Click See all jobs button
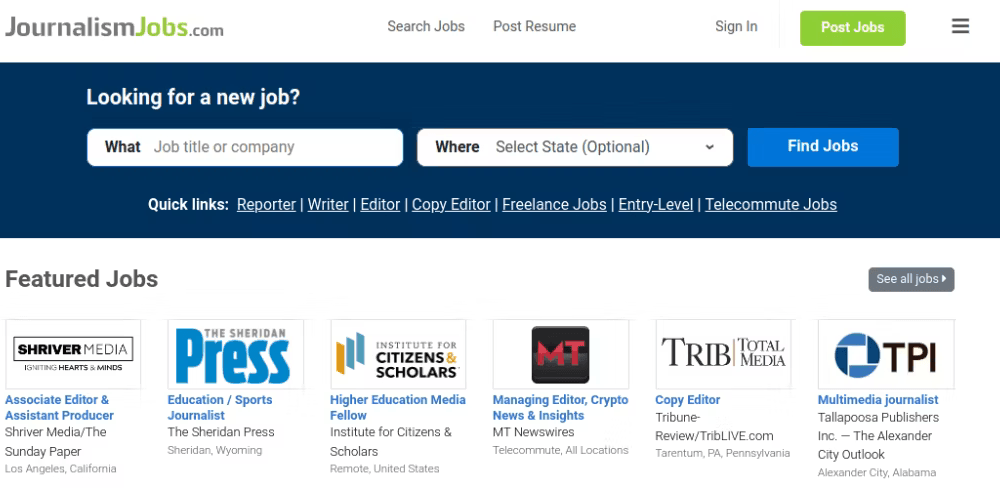This screenshot has height=488, width=1000. pyautogui.click(x=911, y=279)
